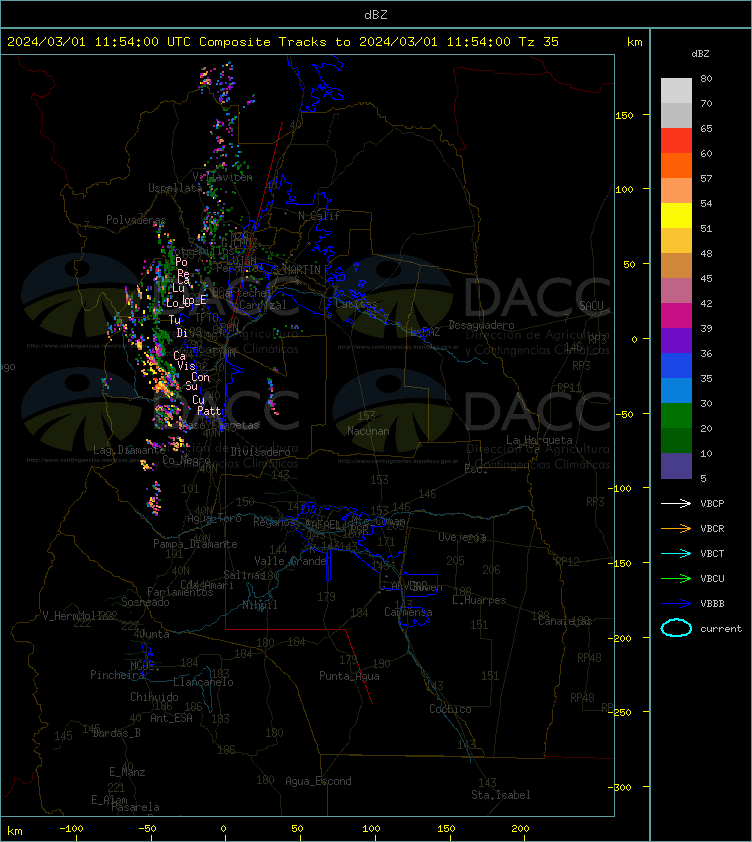The height and width of the screenshot is (842, 752).
Task: Click the 'Pincheira' map label
Action: point(117,675)
